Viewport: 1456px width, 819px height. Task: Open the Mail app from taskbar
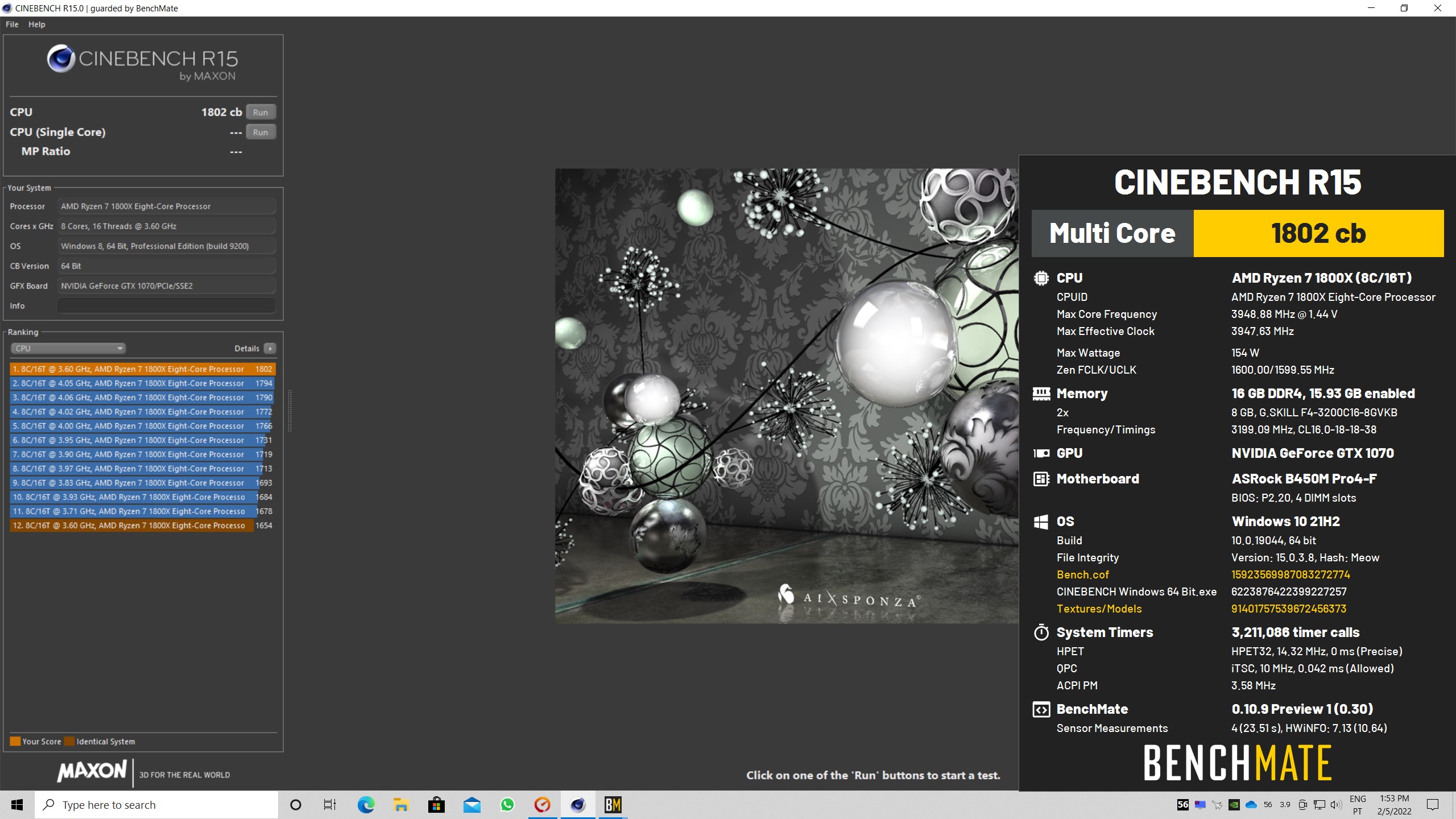(471, 805)
